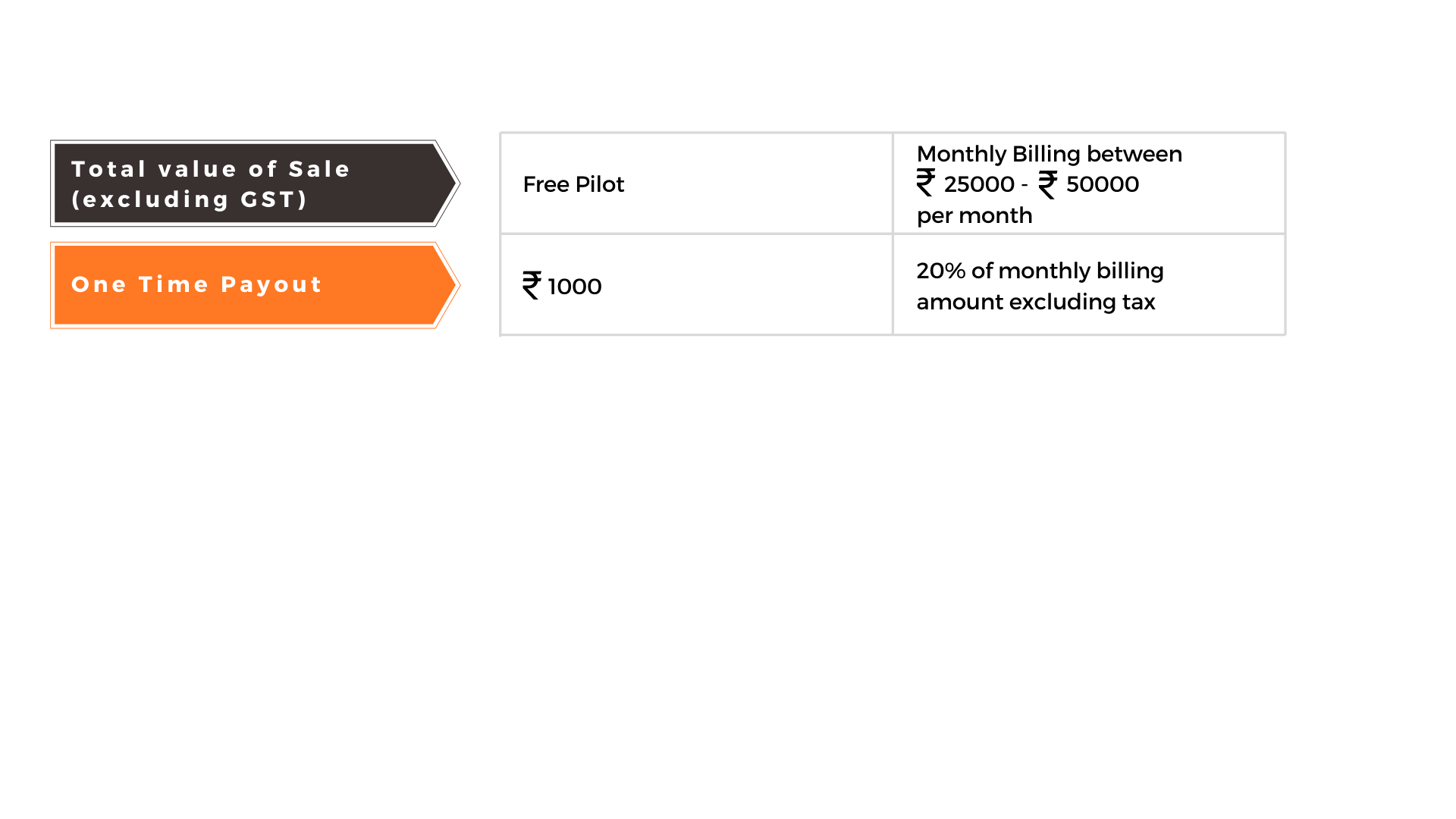Click the 50000 value in billing range
The image size is (1456, 819).
tap(1103, 184)
